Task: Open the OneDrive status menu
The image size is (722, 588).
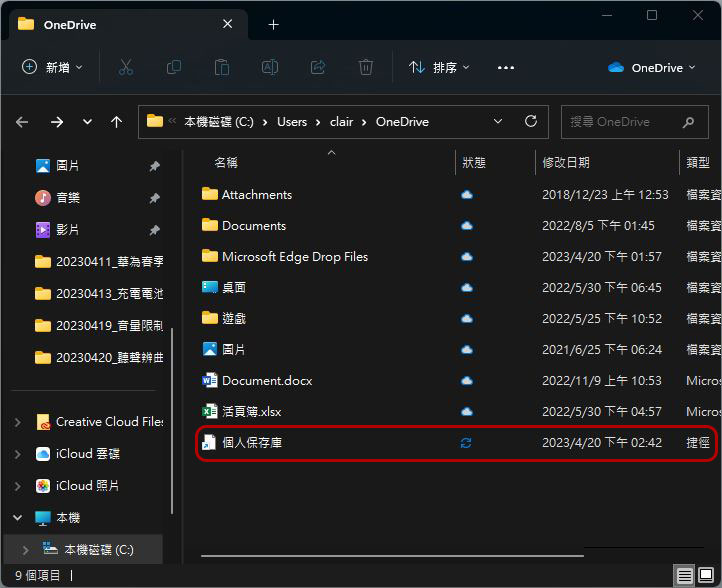Action: (x=651, y=68)
